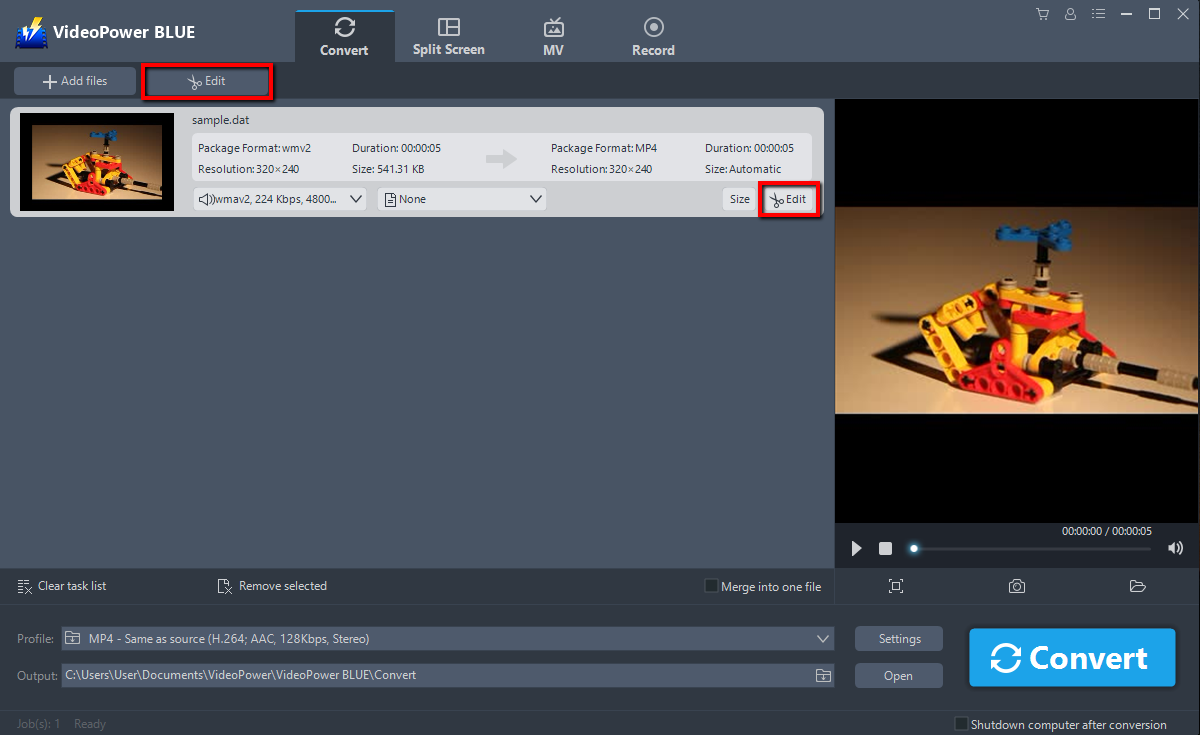Open the shopping cart icon
The width and height of the screenshot is (1200, 735).
tap(1042, 14)
